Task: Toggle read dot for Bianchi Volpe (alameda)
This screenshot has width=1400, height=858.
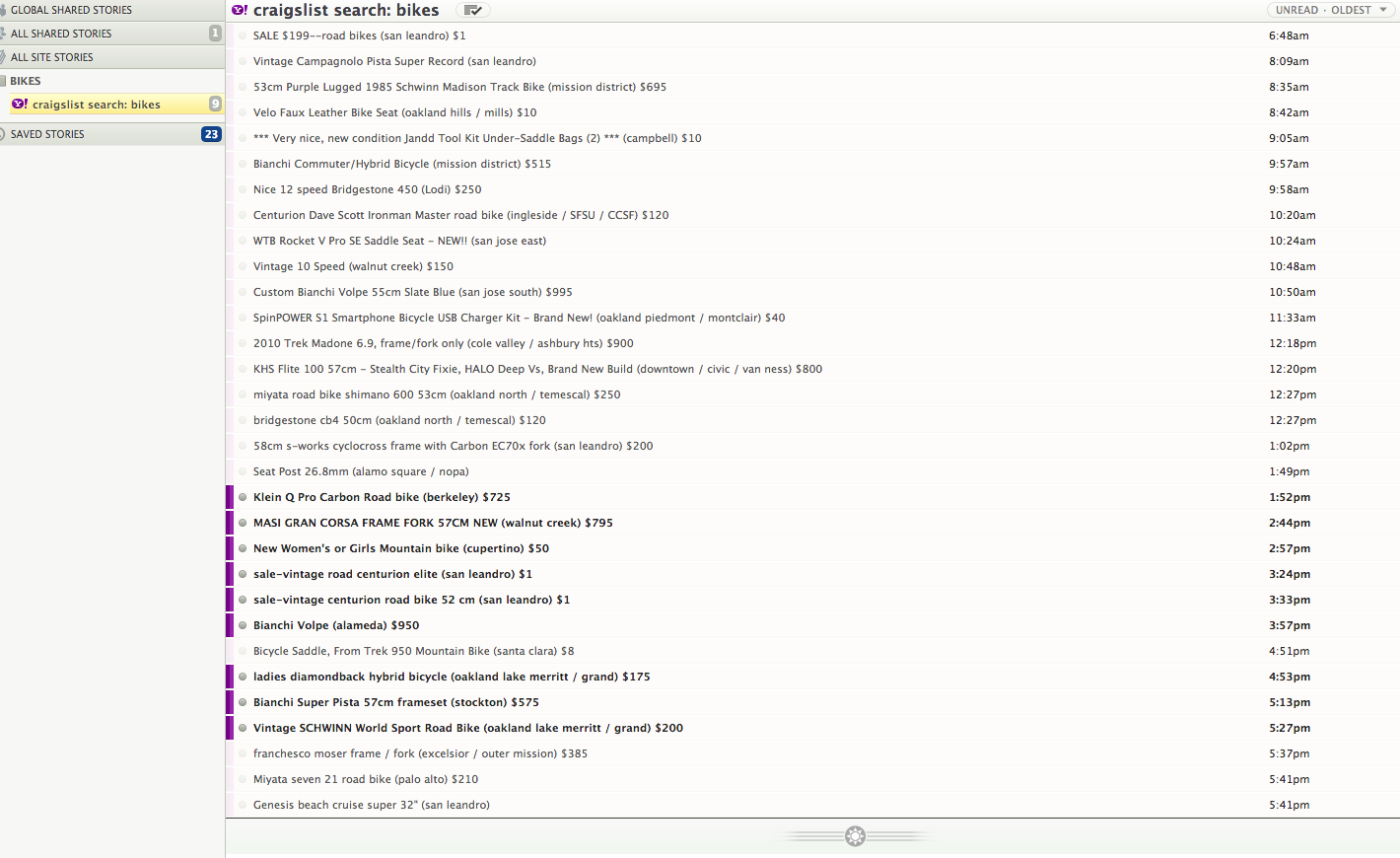Action: pos(243,625)
